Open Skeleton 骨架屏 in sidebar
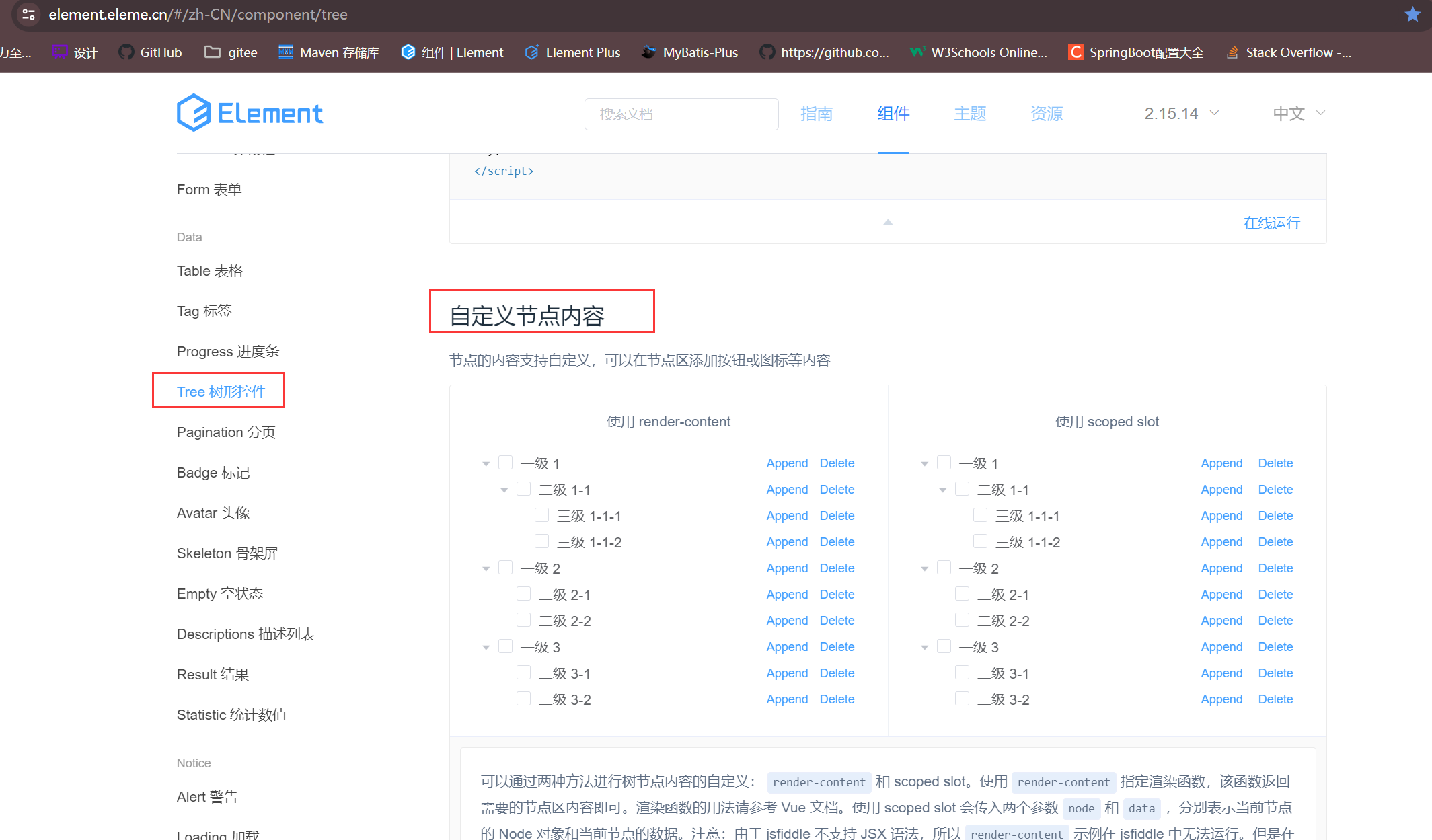1432x840 pixels. point(227,553)
